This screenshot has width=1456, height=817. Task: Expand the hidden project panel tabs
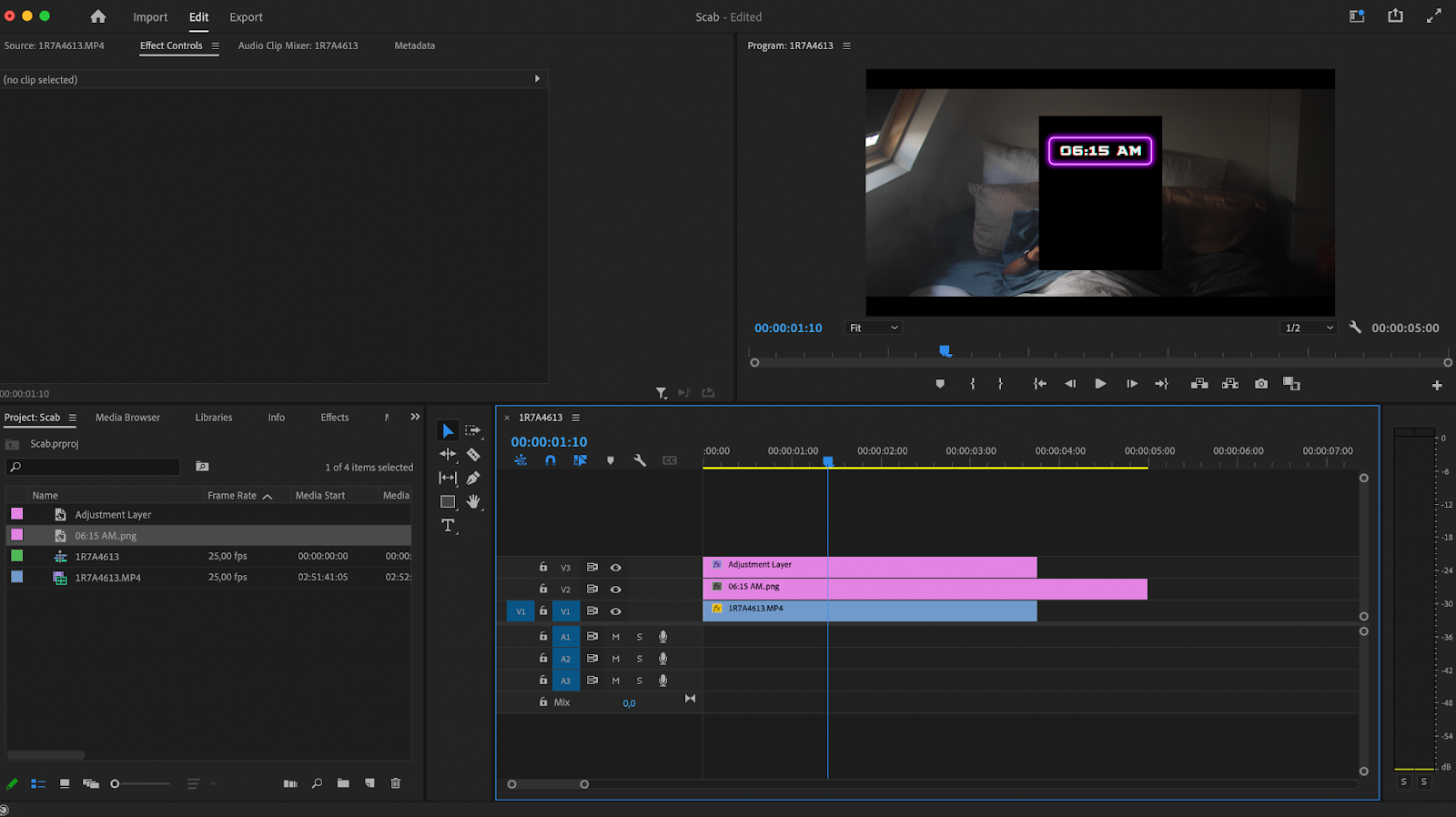pos(415,417)
